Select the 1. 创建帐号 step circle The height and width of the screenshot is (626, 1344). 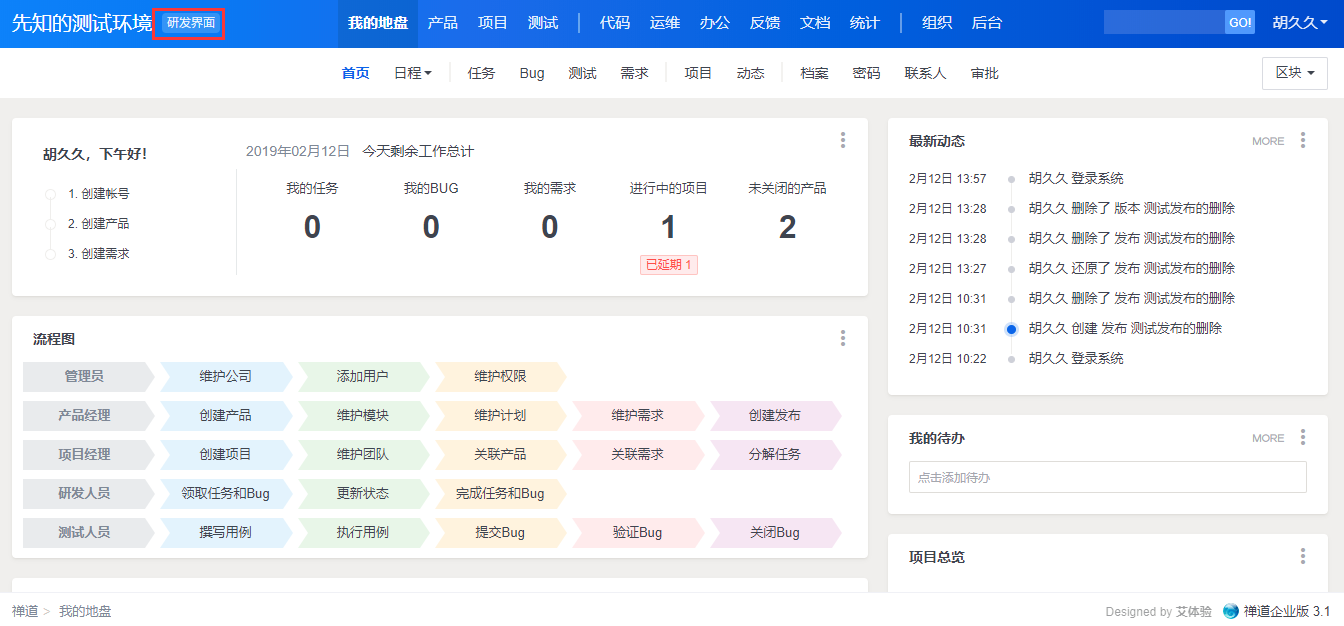click(x=50, y=194)
